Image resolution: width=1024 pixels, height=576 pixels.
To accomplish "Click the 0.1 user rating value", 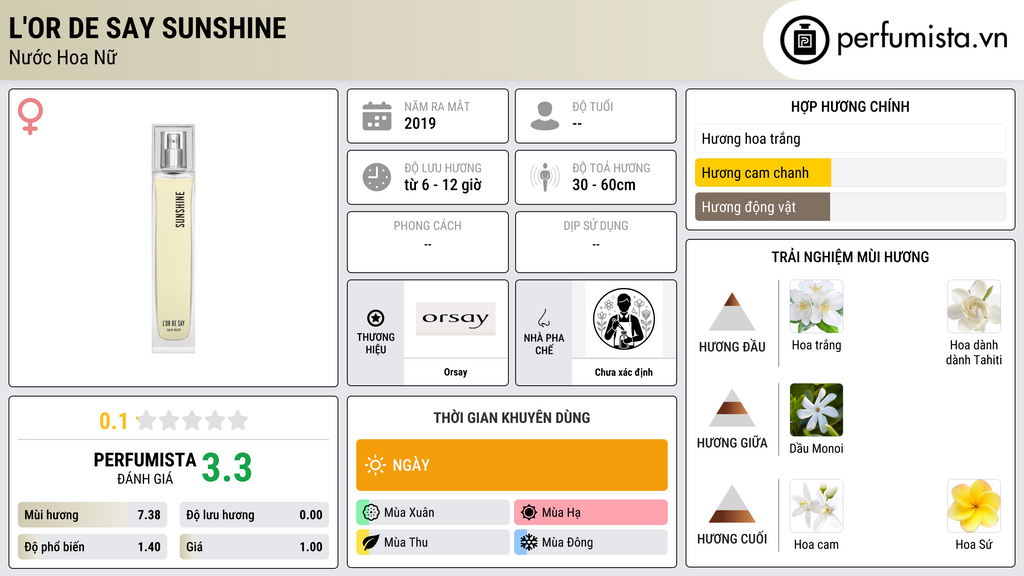I will 114,421.
